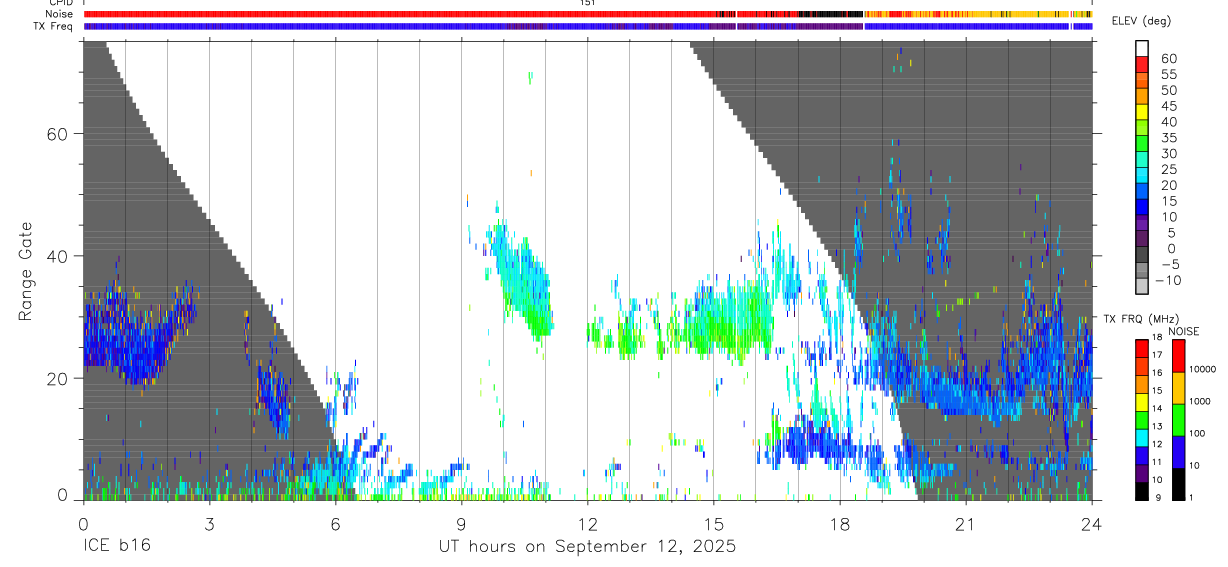The height and width of the screenshot is (567, 1228).
Task: Click the "ELEV (deg)" color bar title
Action: (1142, 21)
